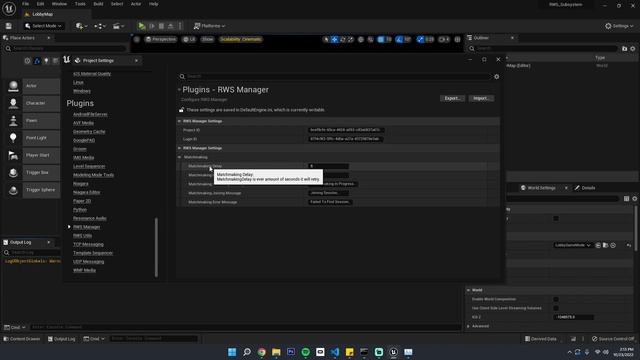The height and width of the screenshot is (360, 640).
Task: Open the Content Drawer
Action: (22, 339)
